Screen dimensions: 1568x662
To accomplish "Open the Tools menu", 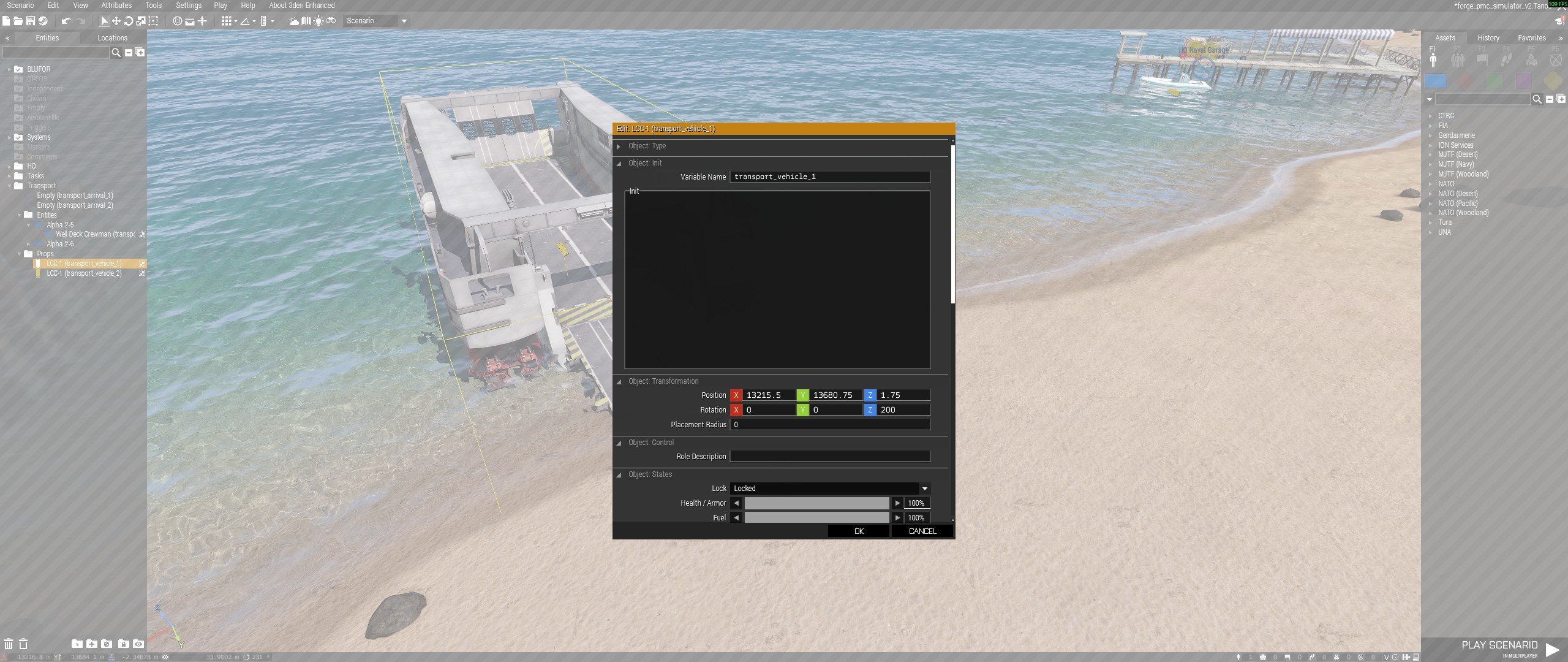I will click(154, 6).
